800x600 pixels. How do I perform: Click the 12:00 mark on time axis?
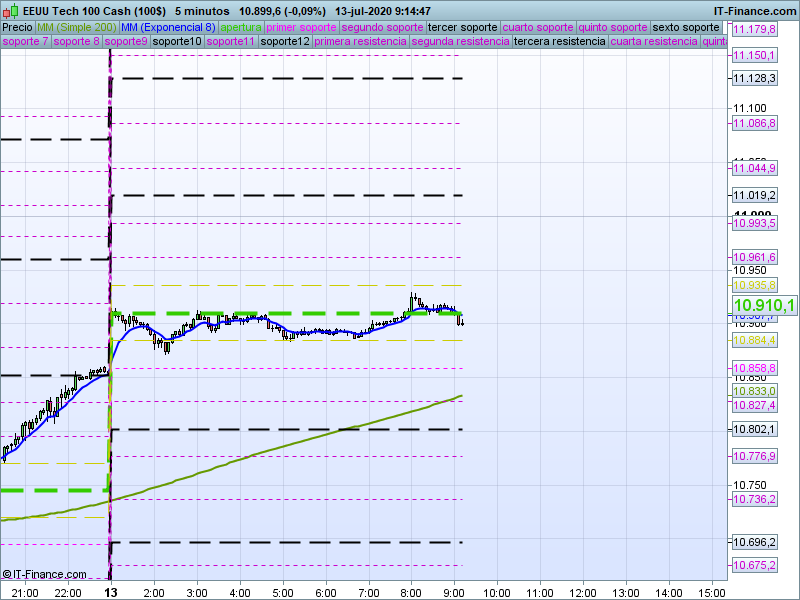pyautogui.click(x=583, y=592)
